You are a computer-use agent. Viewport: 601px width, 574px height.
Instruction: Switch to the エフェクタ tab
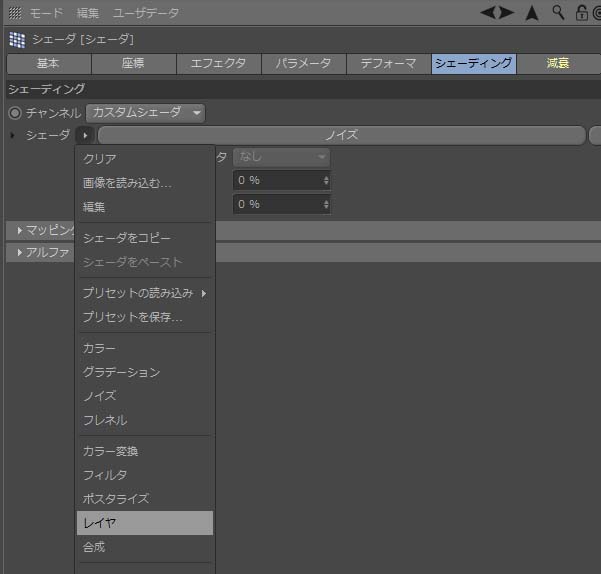click(x=218, y=64)
